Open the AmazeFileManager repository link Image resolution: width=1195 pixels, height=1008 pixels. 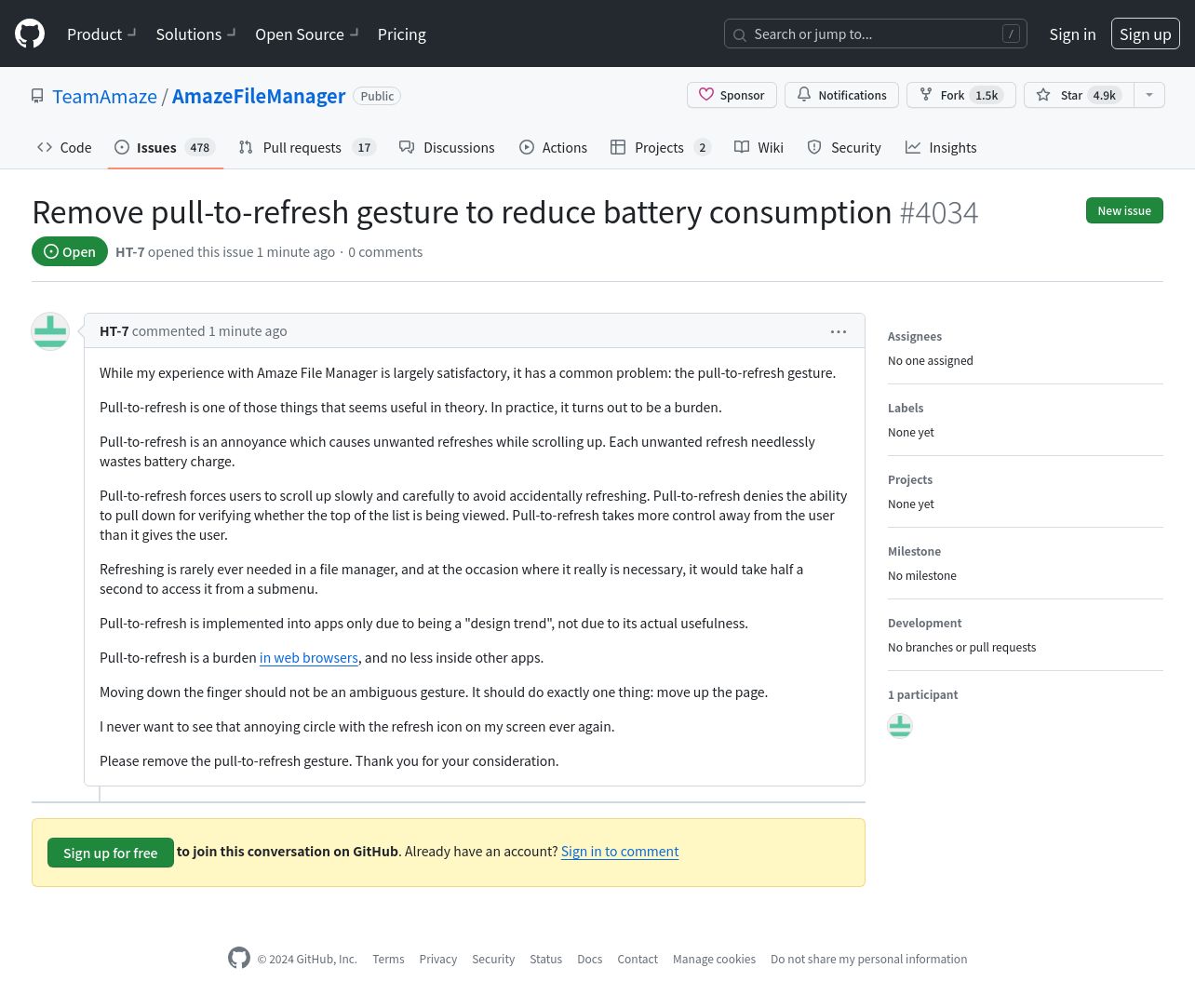tap(259, 97)
